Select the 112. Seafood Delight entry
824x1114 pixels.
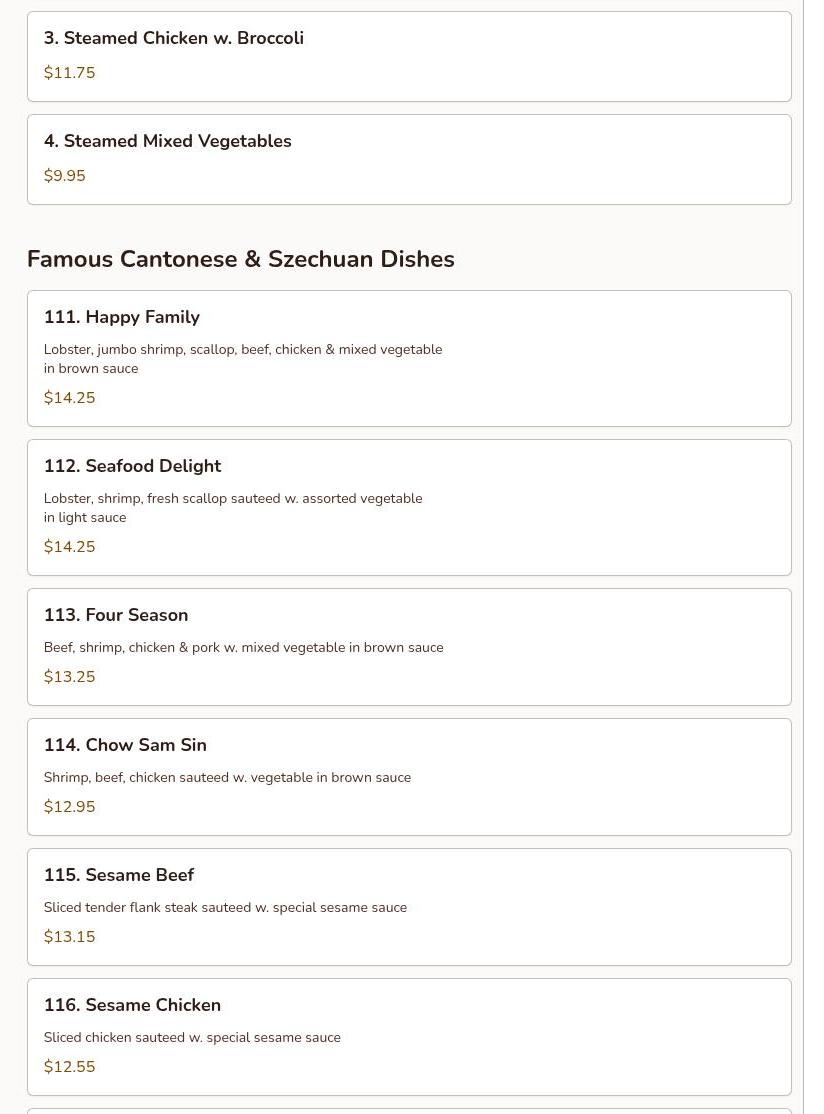click(x=409, y=507)
